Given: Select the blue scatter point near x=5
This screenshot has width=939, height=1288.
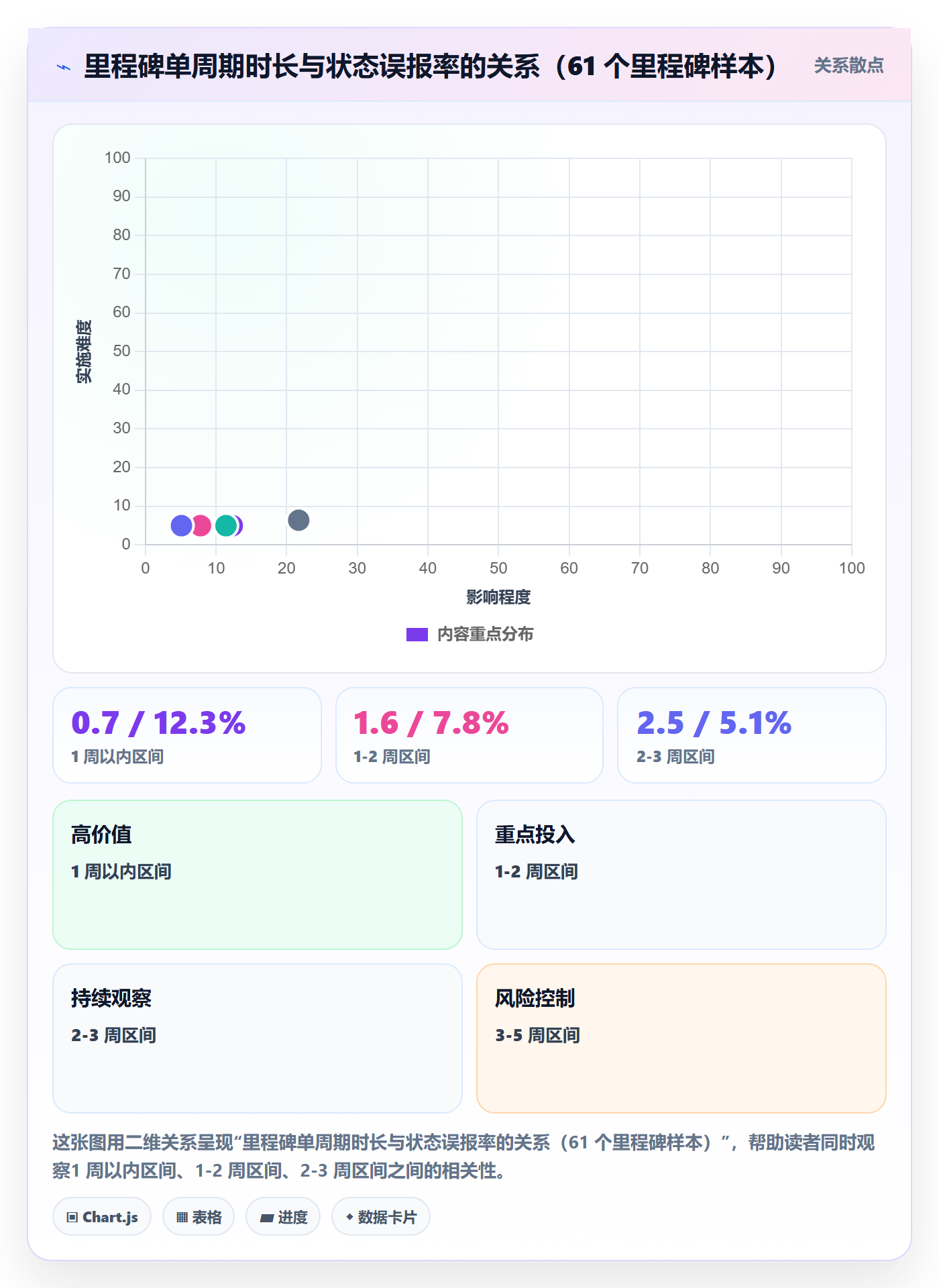Looking at the screenshot, I should click(x=181, y=526).
